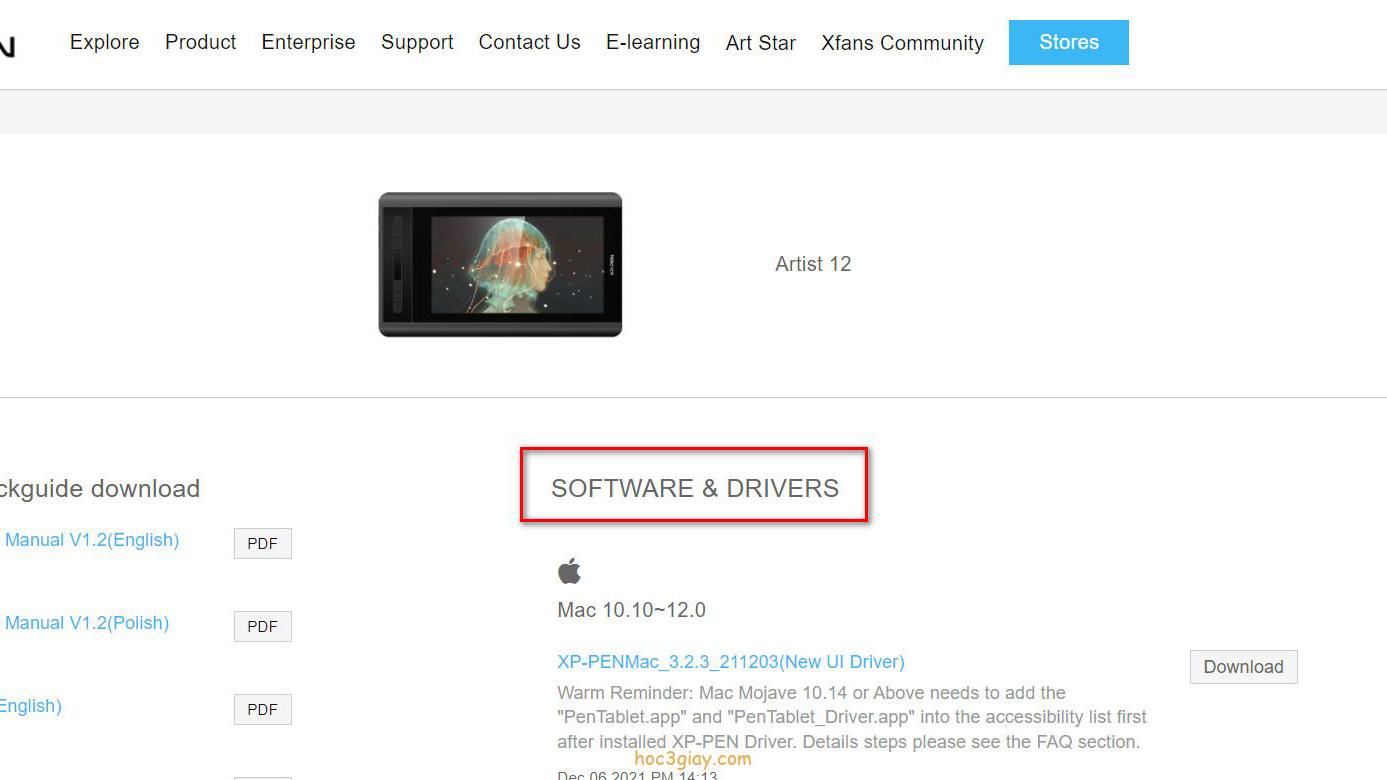Visit Xfans Community
Viewport: 1387px width, 780px height.
[x=902, y=43]
